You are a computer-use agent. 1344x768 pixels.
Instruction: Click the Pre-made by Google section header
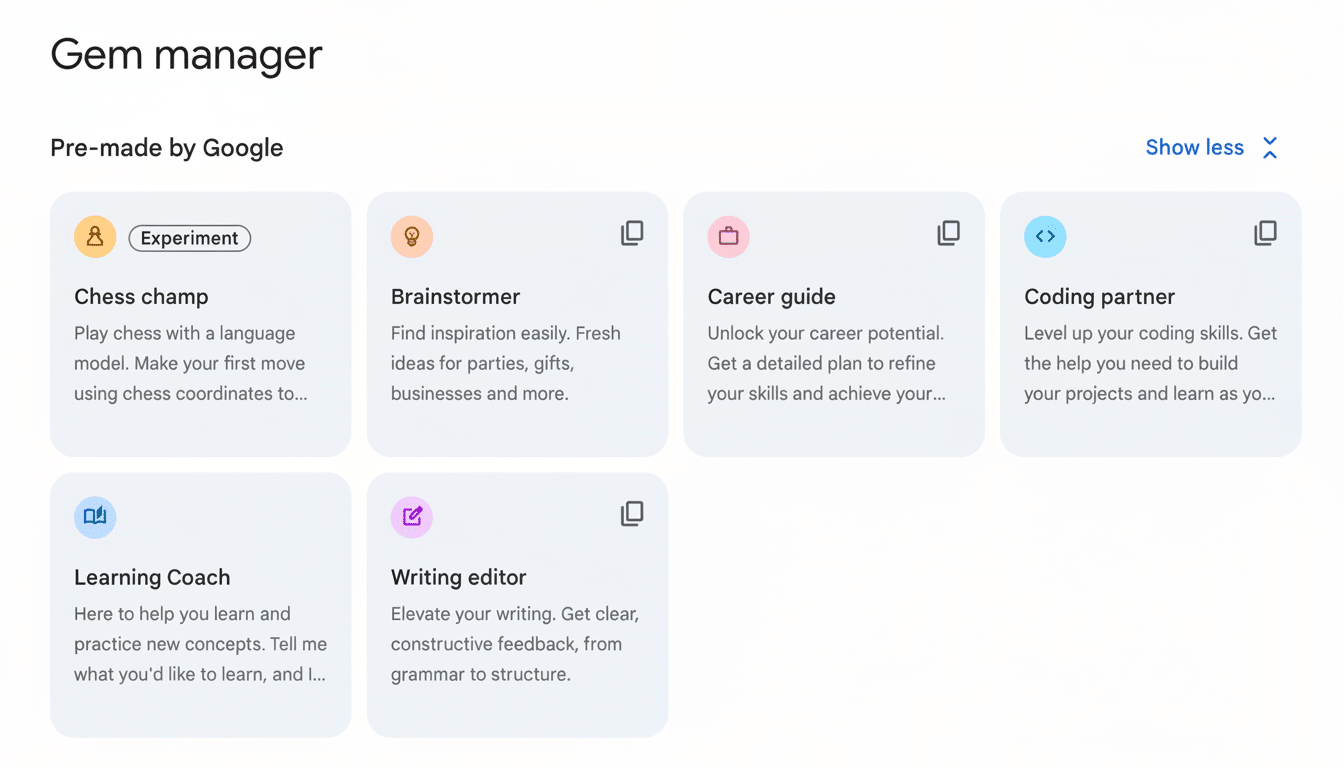[166, 147]
